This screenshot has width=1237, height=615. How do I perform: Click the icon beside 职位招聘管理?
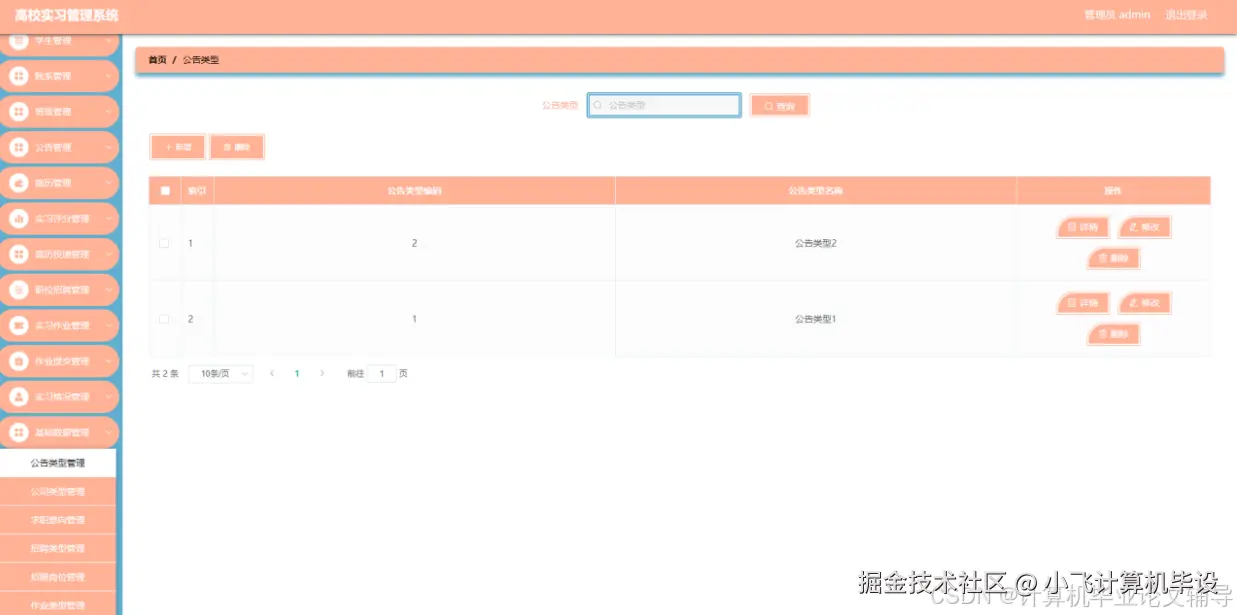pyautogui.click(x=18, y=290)
